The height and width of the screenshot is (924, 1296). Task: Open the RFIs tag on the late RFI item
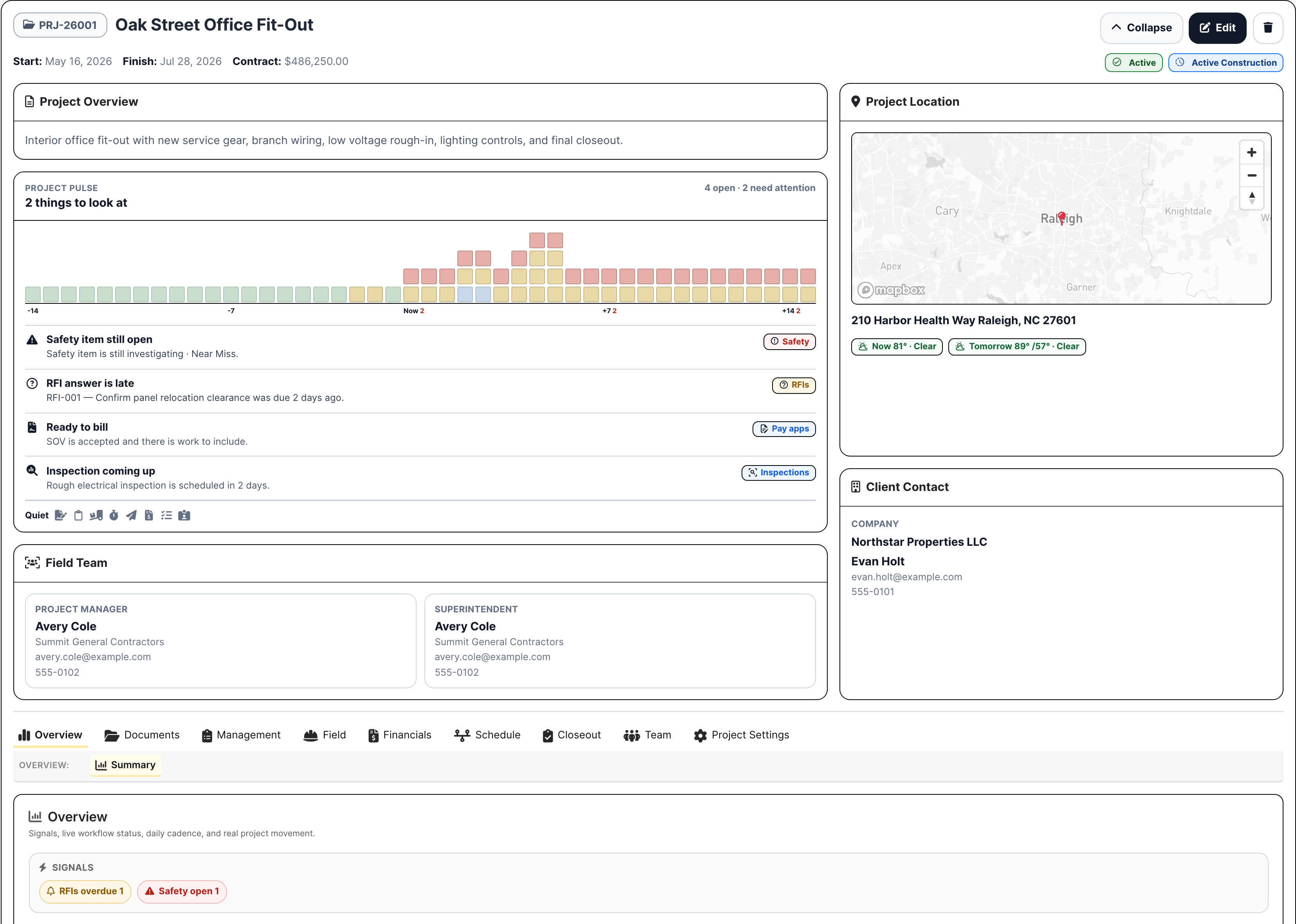click(x=794, y=385)
